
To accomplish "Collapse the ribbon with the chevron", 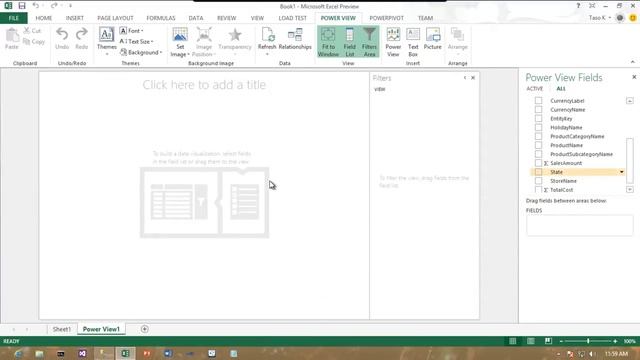I will pyautogui.click(x=633, y=62).
